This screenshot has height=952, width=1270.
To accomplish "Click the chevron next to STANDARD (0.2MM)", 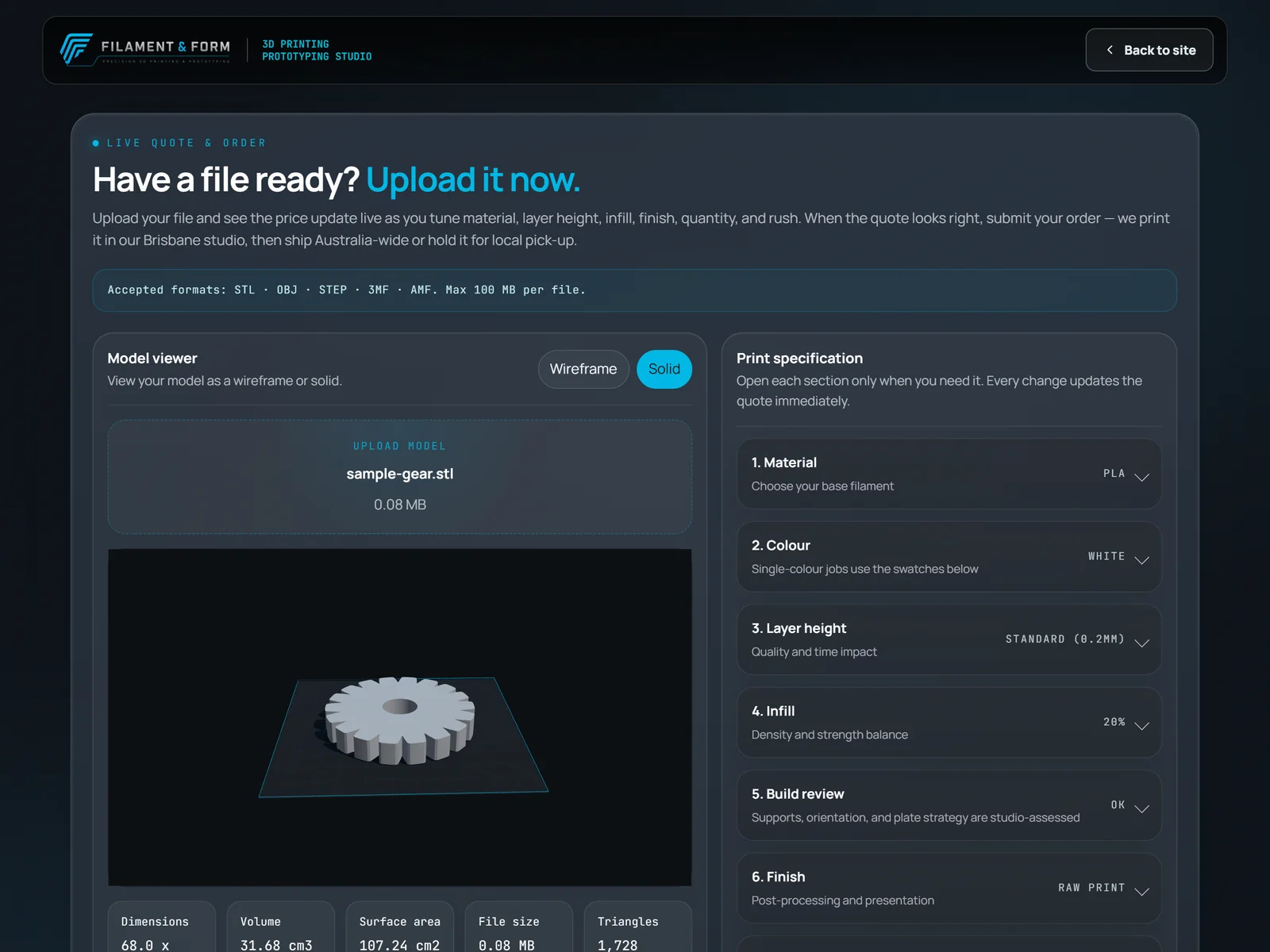I will (1141, 643).
